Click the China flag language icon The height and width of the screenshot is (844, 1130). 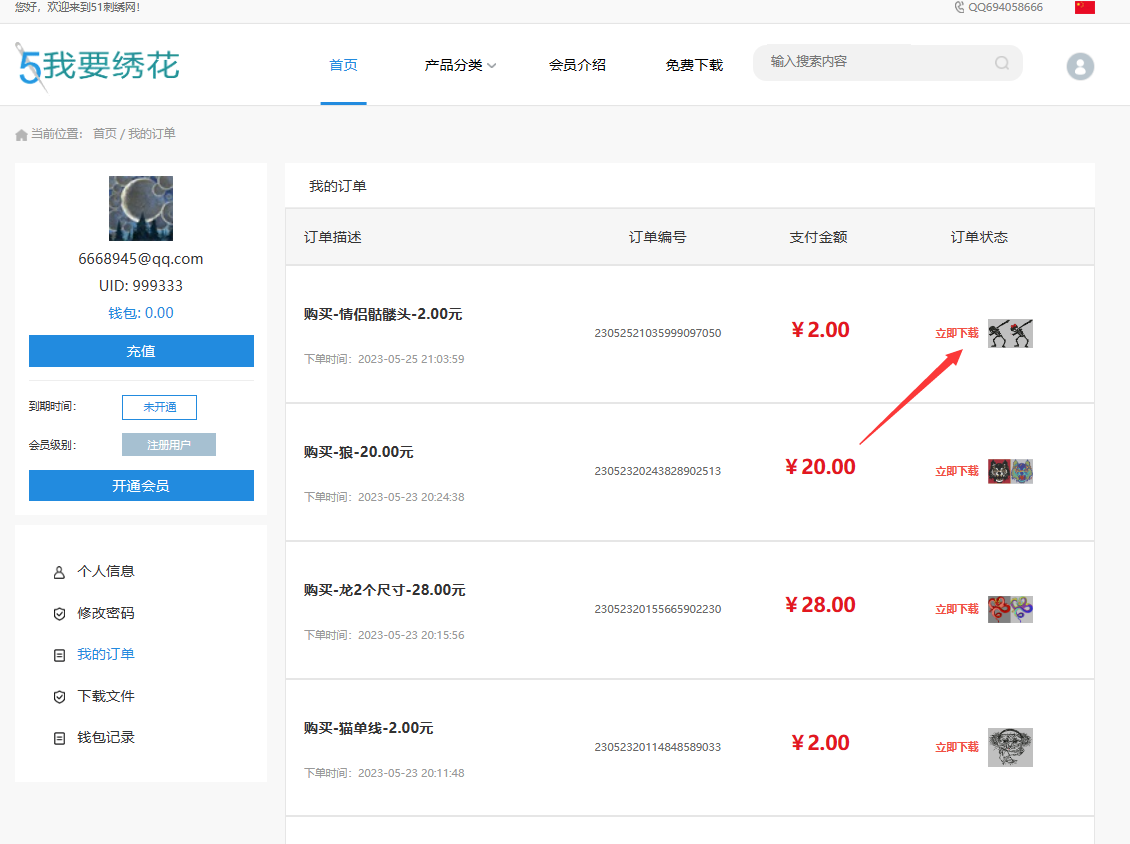pos(1085,7)
